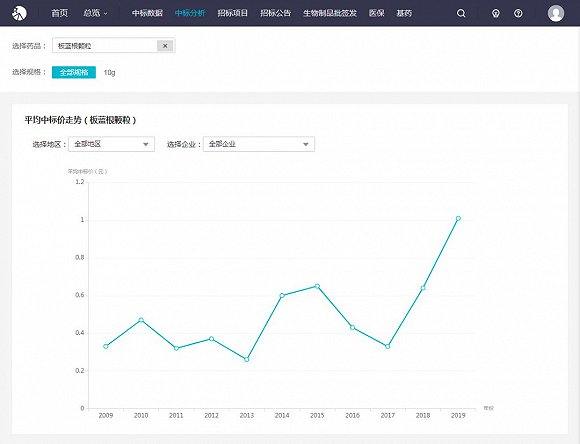Go to the 首页 menu item
Screen dimensions: 580x444
pyautogui.click(x=60, y=13)
